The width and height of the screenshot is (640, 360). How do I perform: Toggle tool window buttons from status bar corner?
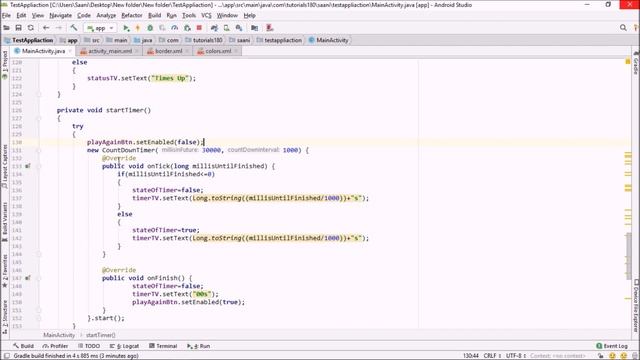pyautogui.click(x=7, y=356)
